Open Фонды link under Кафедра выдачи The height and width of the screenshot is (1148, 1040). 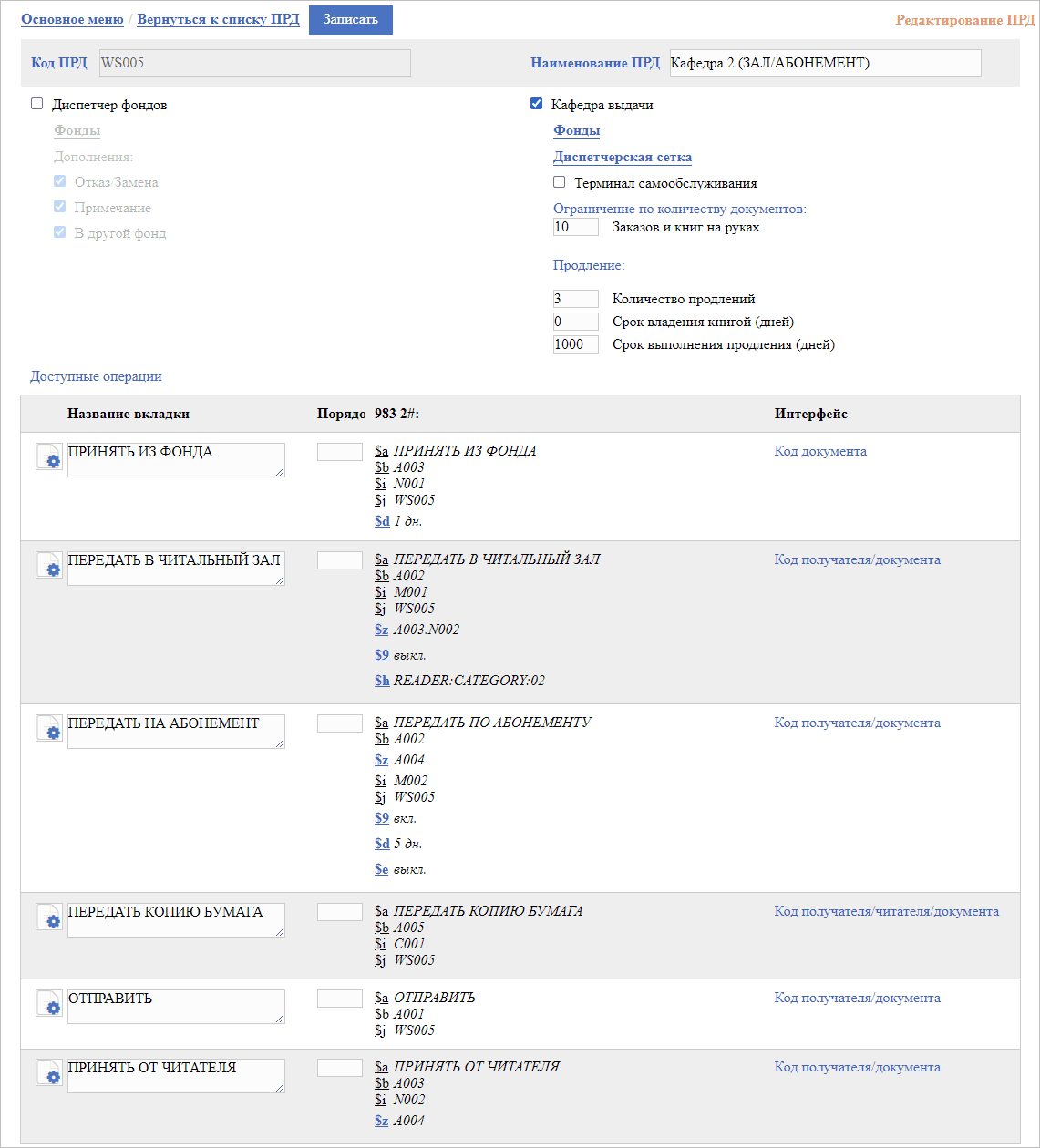click(577, 130)
